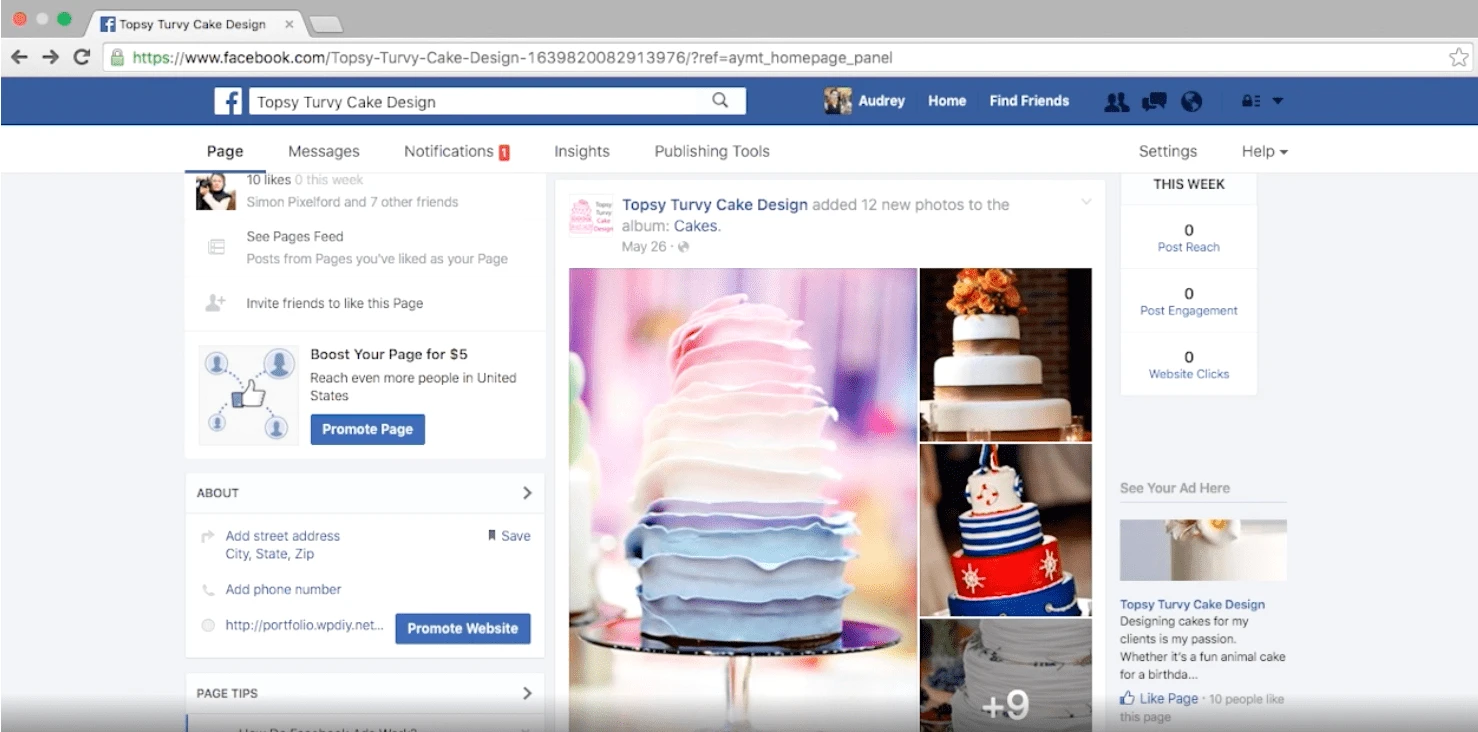
Task: Expand the ABOUT section arrow
Action: coord(527,493)
